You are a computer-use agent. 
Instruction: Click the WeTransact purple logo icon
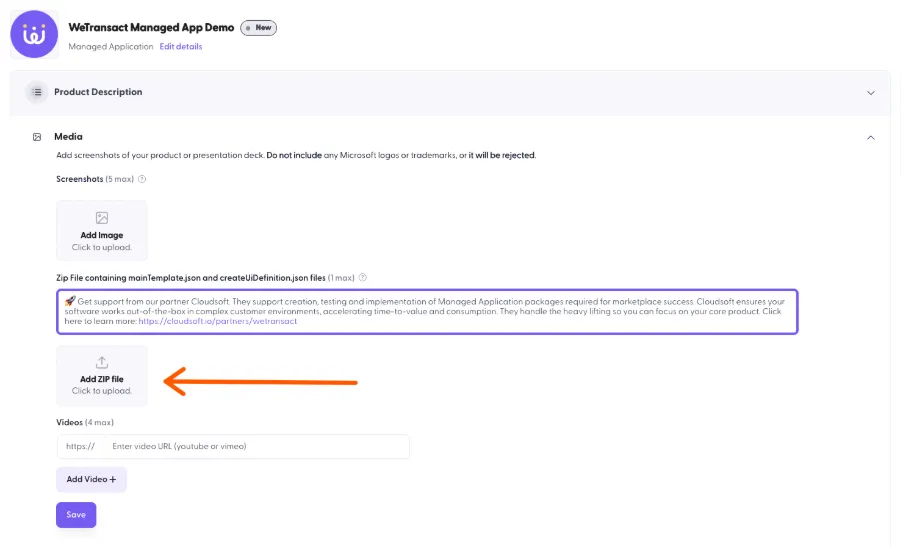point(34,34)
